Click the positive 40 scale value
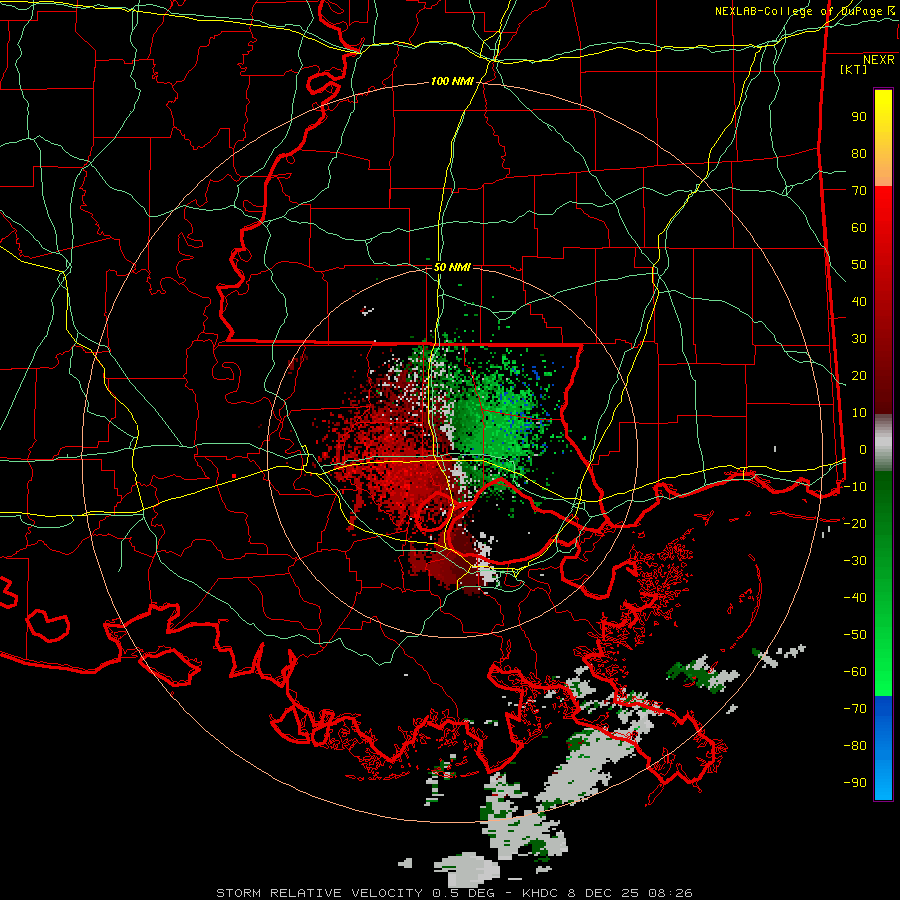This screenshot has width=900, height=900. 859,301
